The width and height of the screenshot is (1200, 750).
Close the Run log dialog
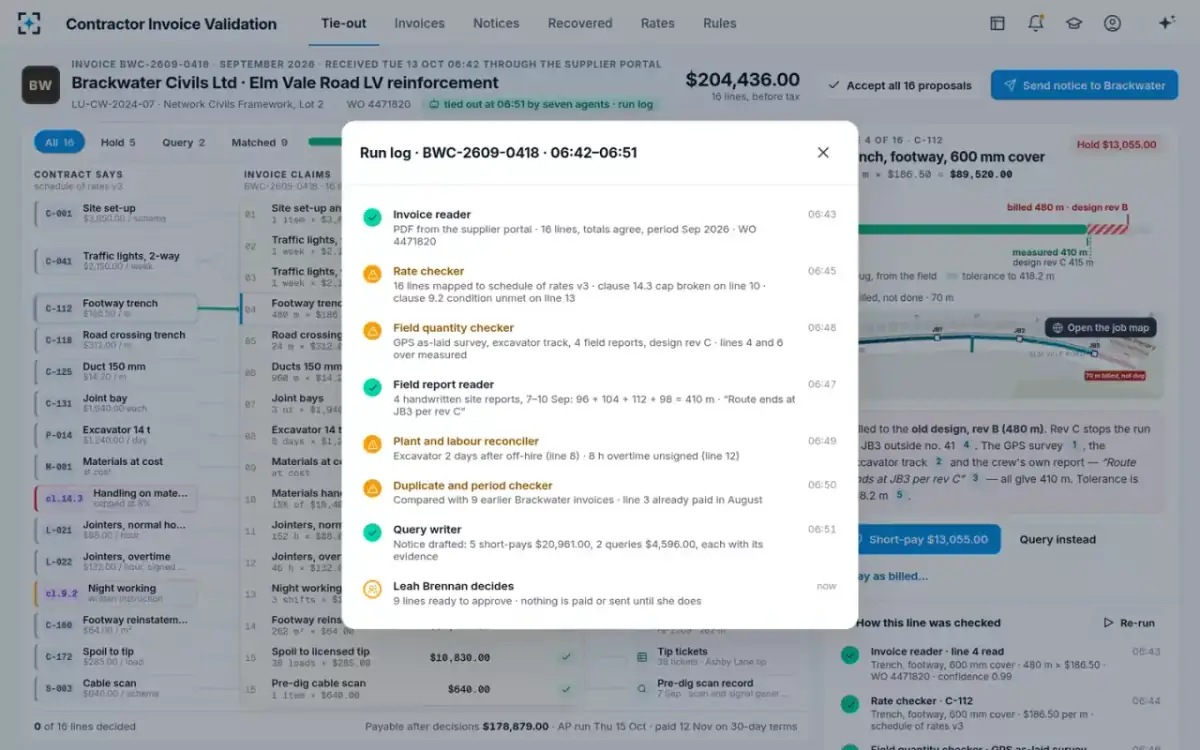pos(823,152)
